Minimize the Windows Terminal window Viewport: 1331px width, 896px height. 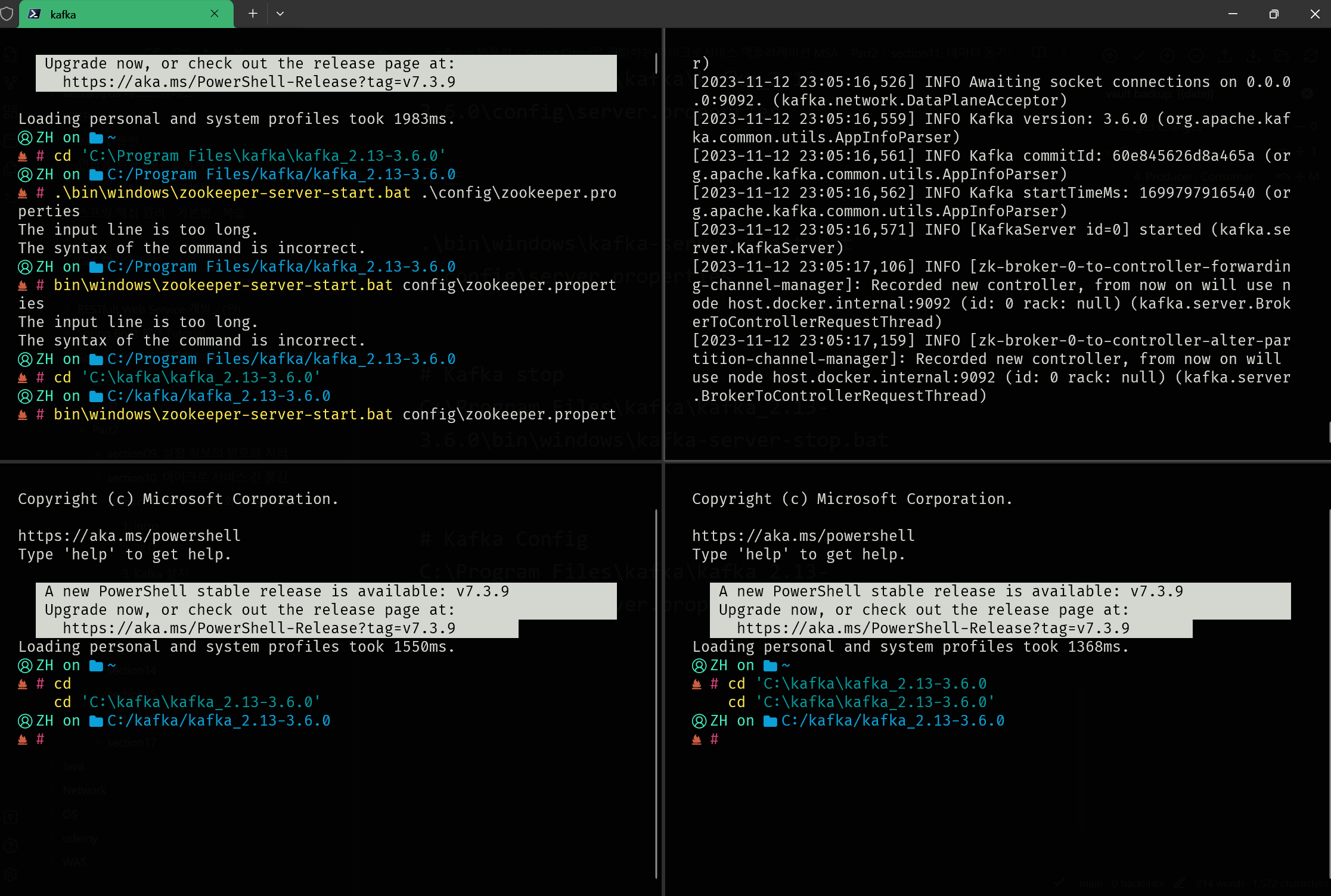coord(1233,14)
